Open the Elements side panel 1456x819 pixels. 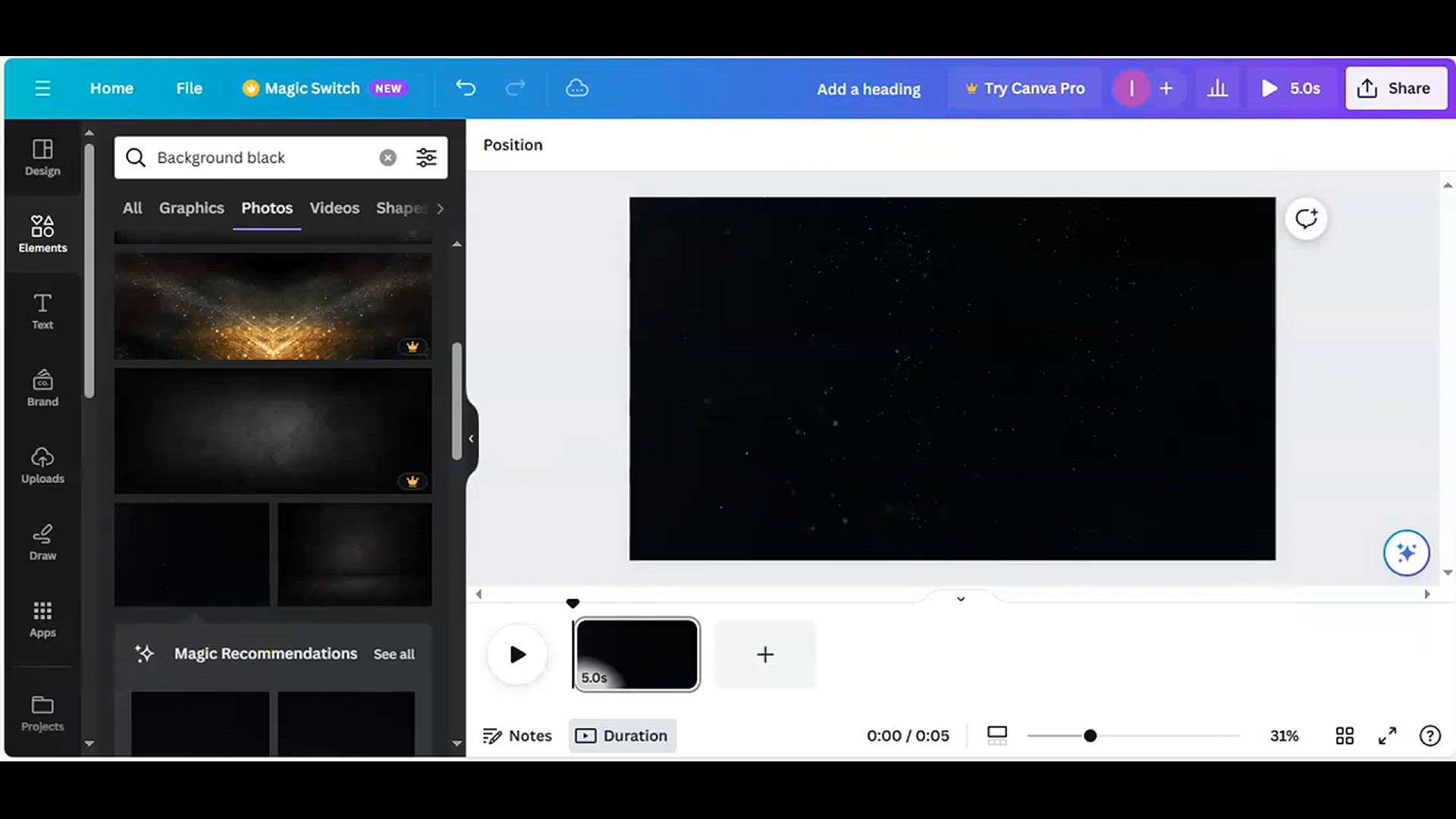(x=42, y=234)
